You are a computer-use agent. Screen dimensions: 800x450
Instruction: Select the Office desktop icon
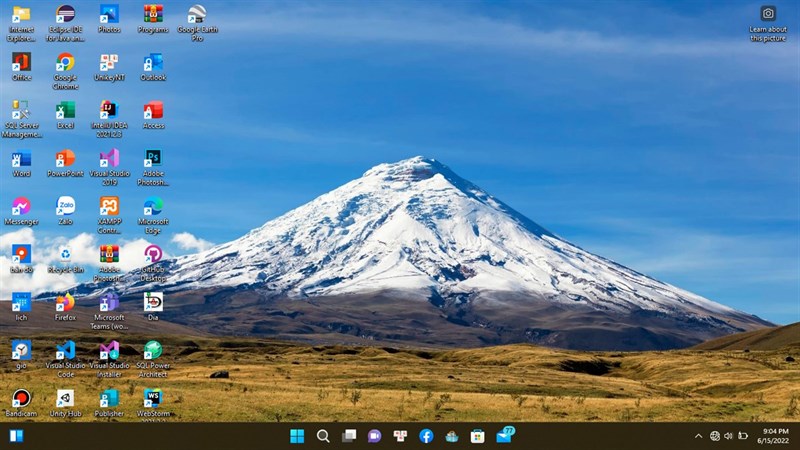pyautogui.click(x=21, y=67)
